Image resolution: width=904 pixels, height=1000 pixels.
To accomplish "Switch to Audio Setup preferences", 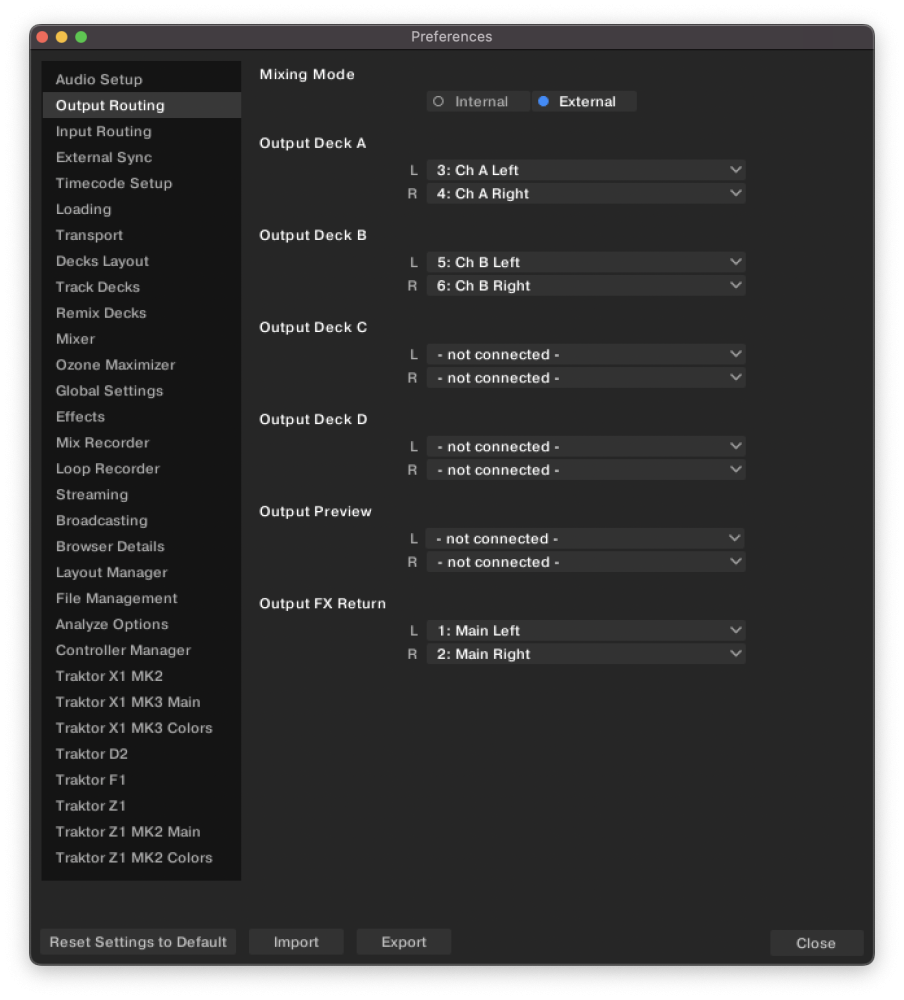I will pyautogui.click(x=99, y=80).
